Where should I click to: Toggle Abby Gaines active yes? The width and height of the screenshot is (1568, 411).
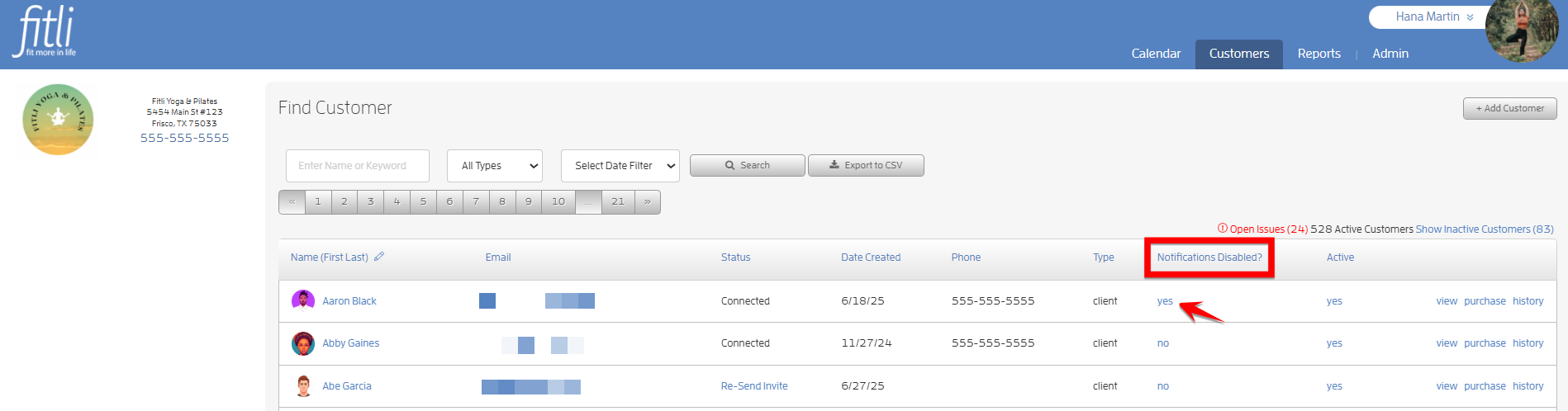[x=1334, y=343]
